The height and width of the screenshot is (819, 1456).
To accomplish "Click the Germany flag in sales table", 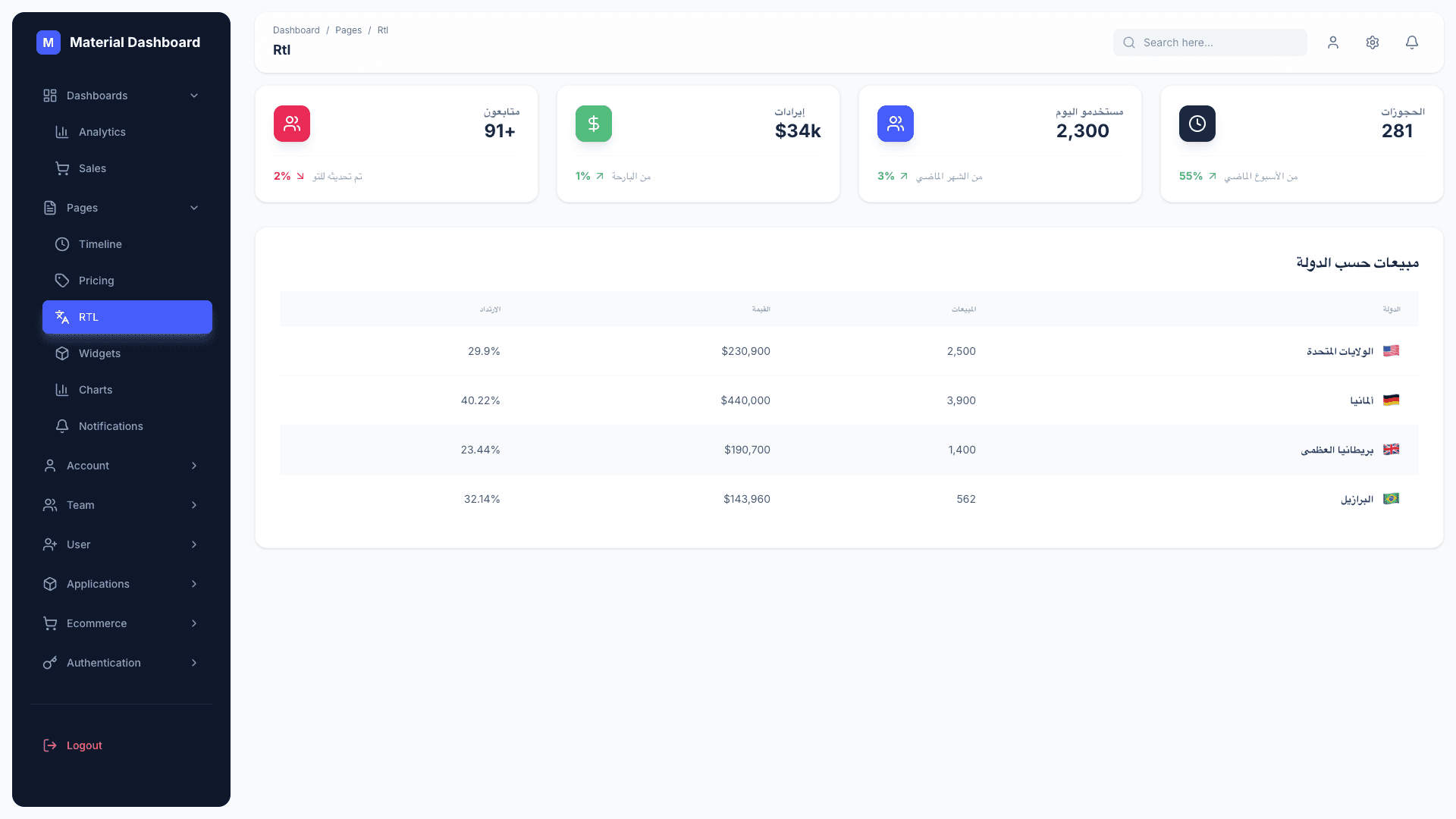I will (x=1392, y=400).
